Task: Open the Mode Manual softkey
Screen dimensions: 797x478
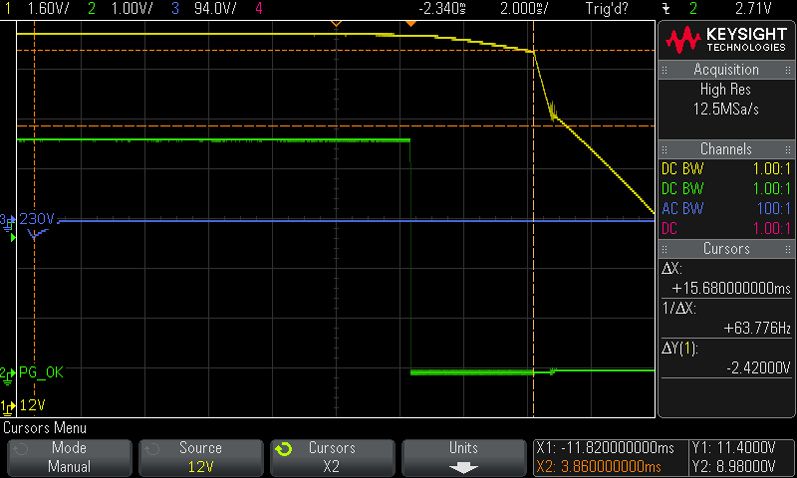Action: [x=69, y=458]
